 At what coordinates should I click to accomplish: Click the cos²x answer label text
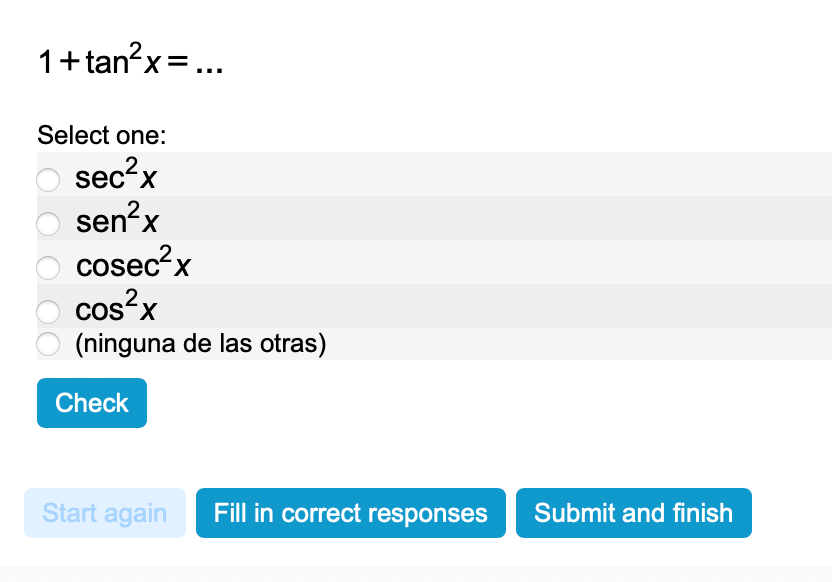coord(116,308)
